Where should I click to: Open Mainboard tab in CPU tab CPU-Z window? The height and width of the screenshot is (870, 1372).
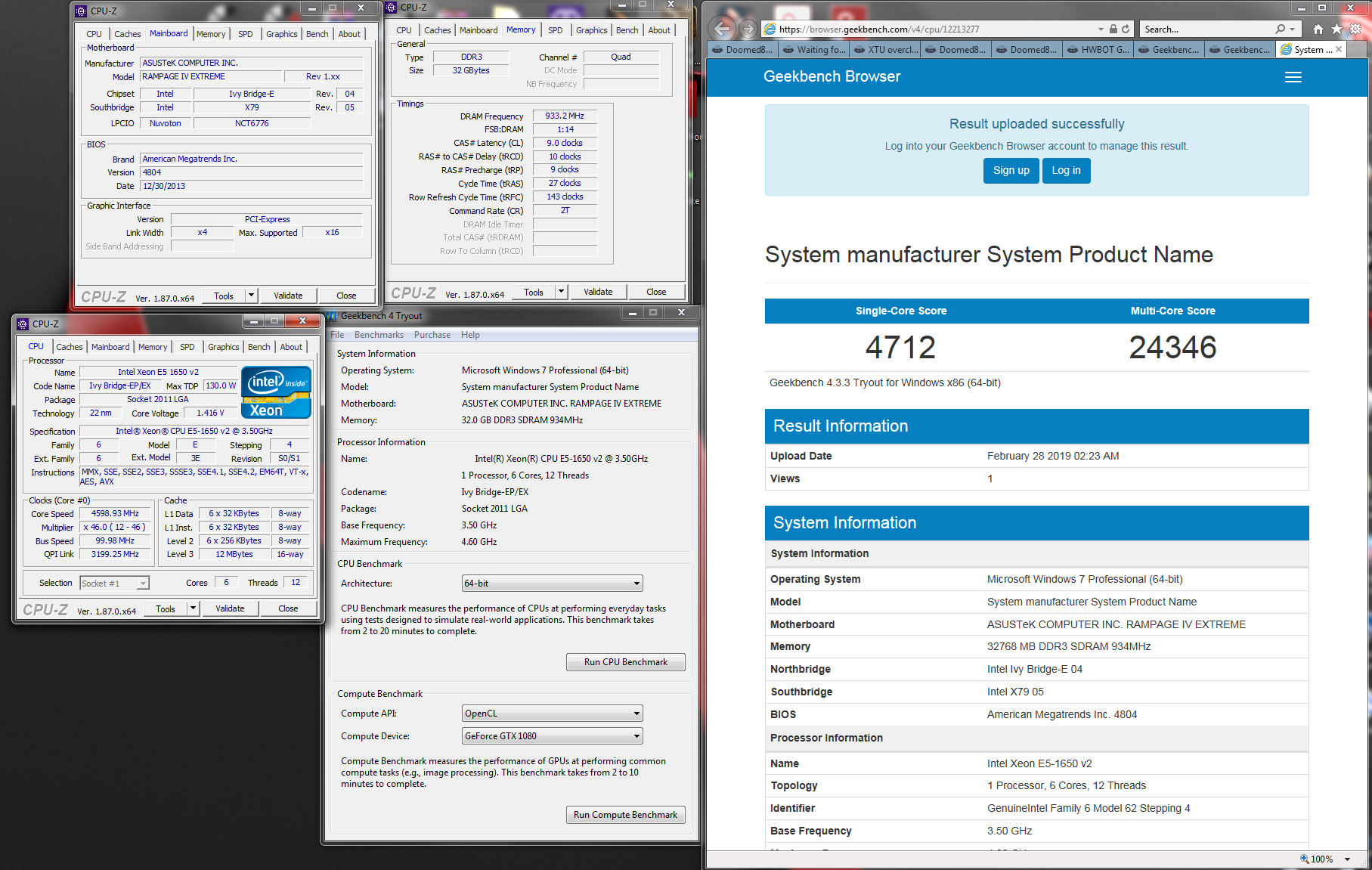(x=110, y=347)
